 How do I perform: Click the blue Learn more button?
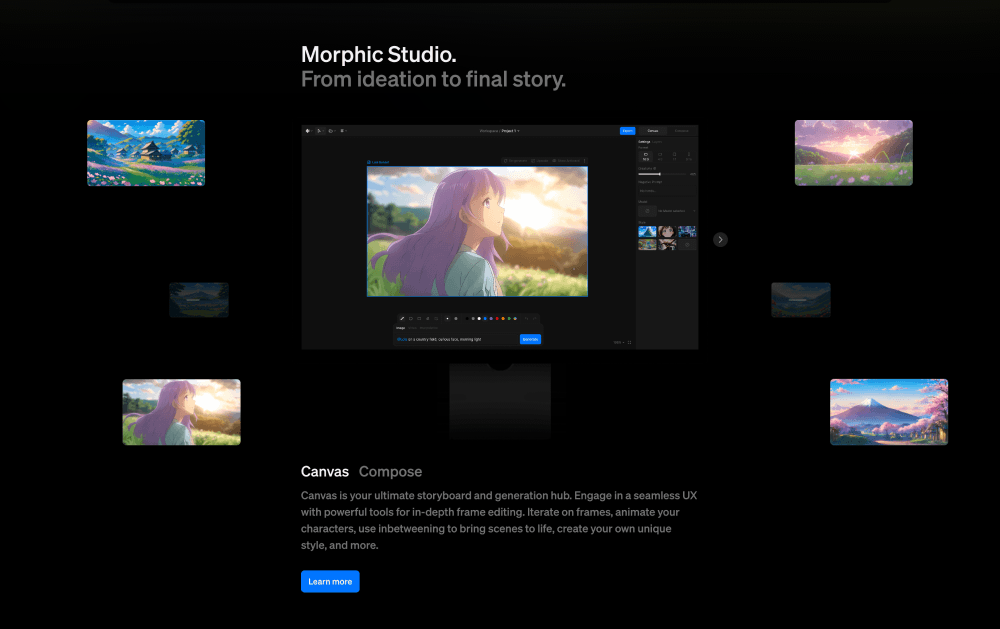(330, 581)
